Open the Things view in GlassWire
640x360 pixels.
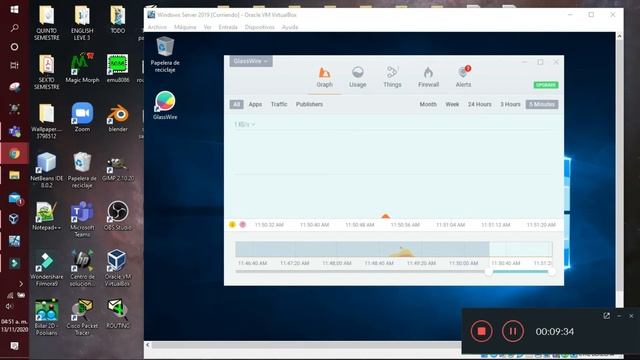[x=392, y=77]
